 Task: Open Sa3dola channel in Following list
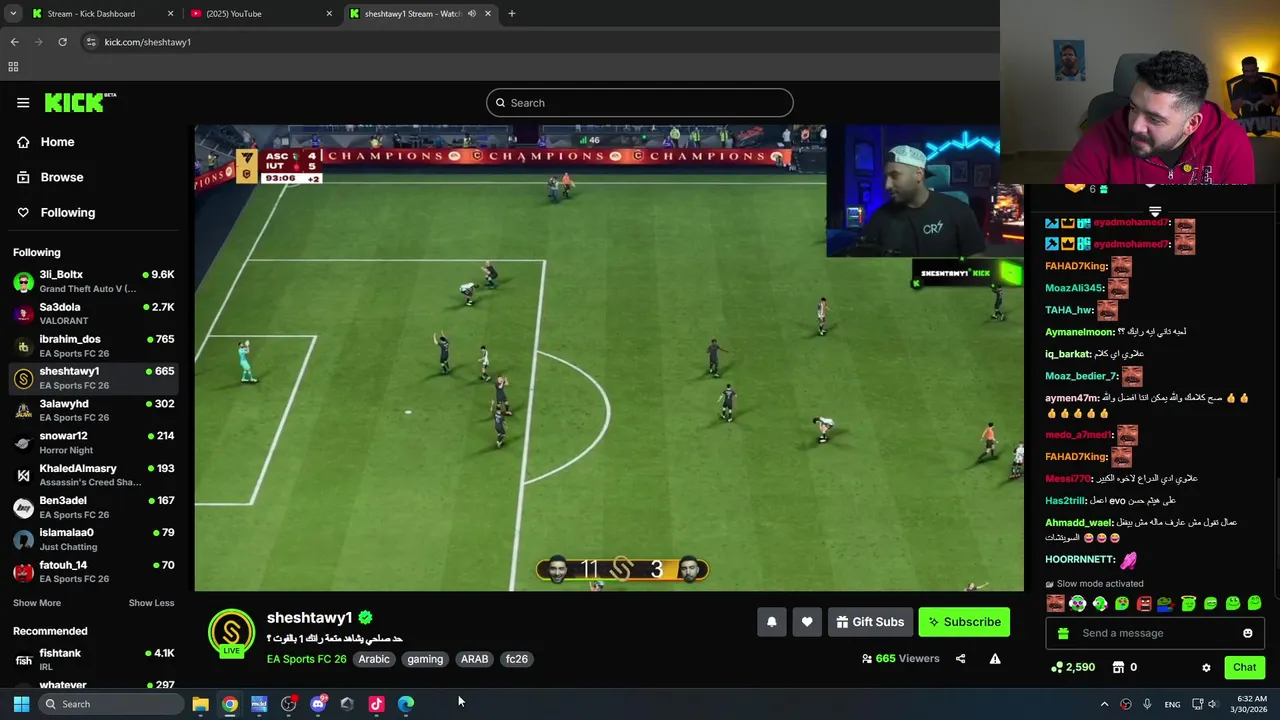coord(94,313)
